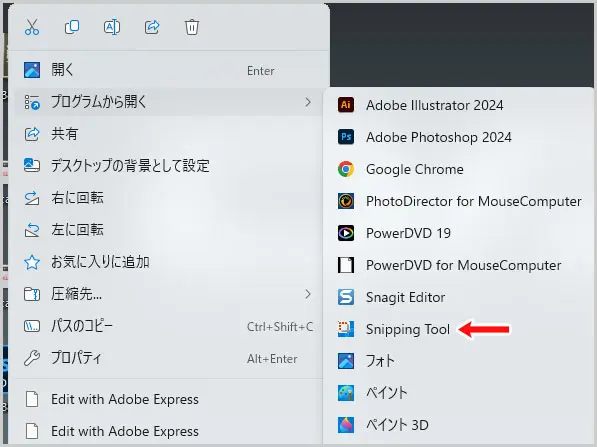Click the Copy icon in top row
This screenshot has height=447, width=597.
[x=72, y=27]
